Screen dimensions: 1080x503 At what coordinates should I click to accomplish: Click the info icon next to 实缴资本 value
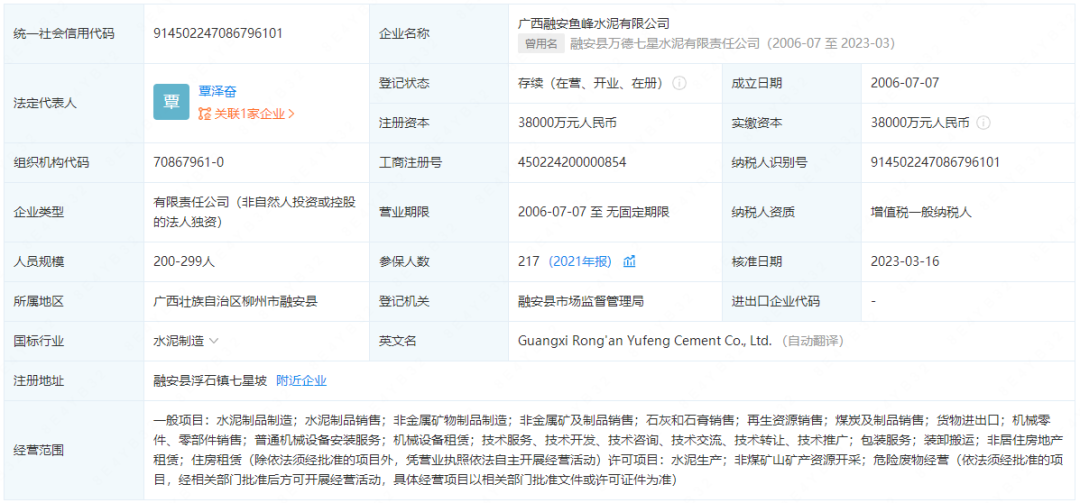click(x=984, y=123)
